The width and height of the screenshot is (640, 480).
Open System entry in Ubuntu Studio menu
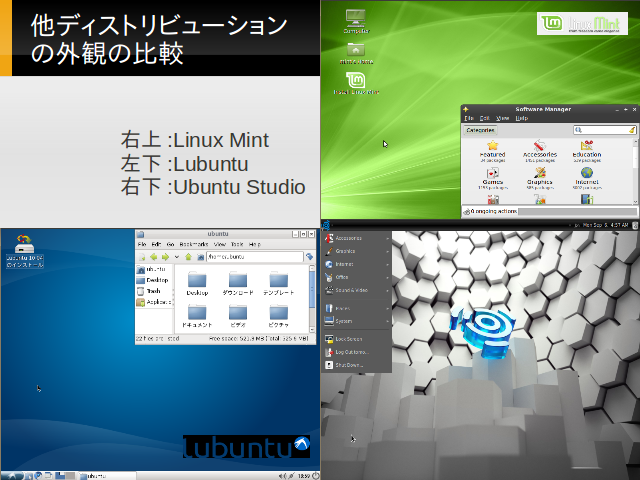coord(357,321)
